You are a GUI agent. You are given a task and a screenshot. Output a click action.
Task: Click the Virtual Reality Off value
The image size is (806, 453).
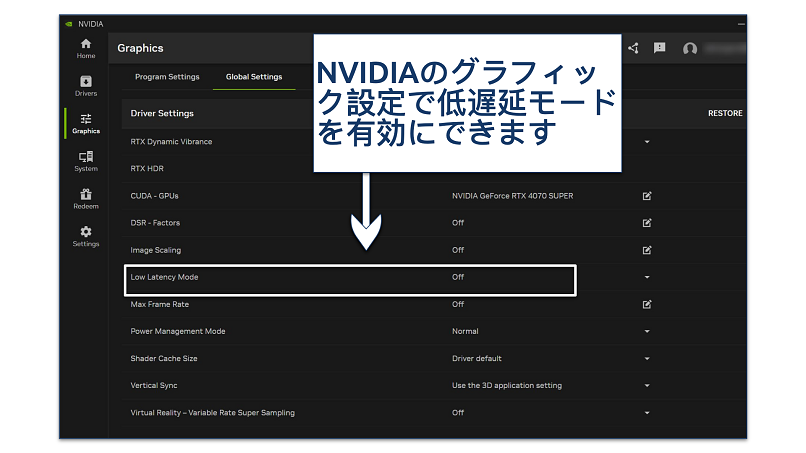coord(457,413)
